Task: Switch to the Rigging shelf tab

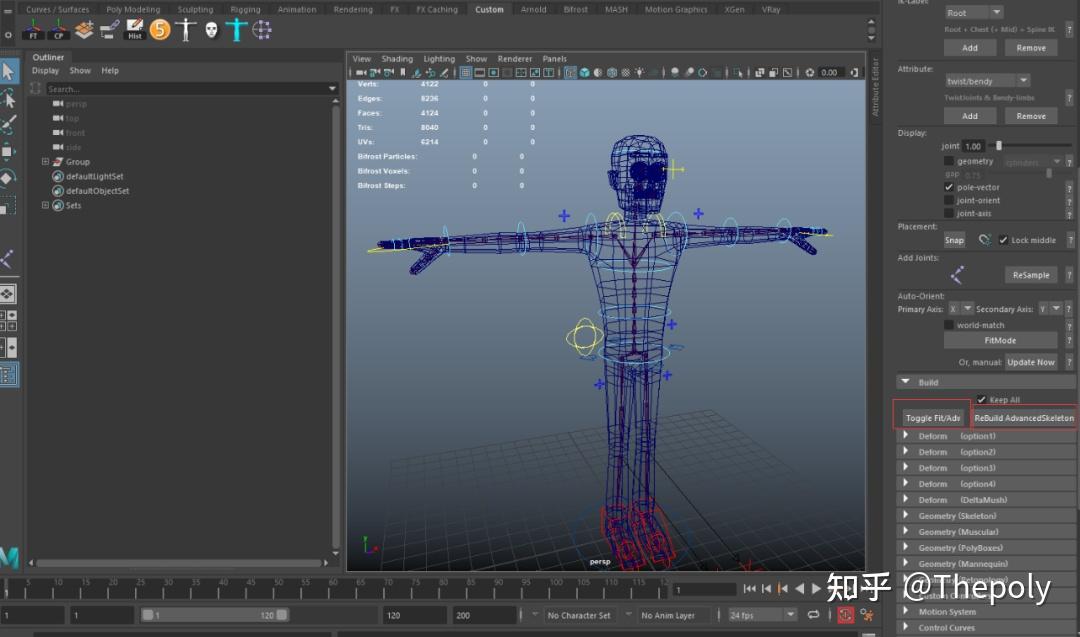Action: click(245, 10)
